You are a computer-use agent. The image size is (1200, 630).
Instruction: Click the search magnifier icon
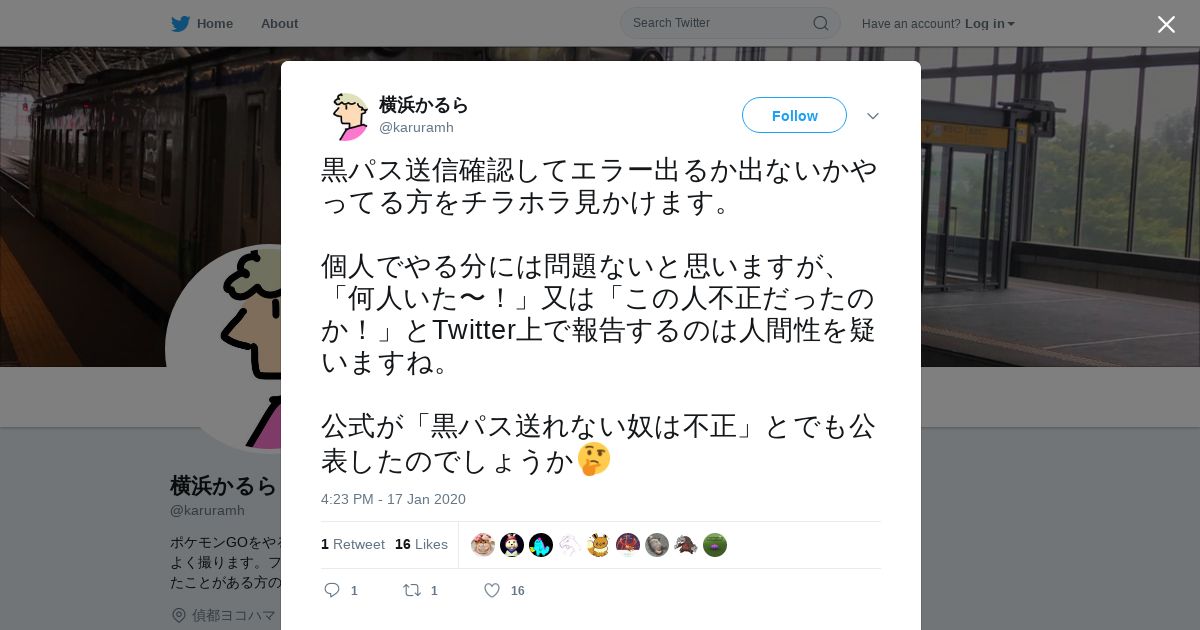(820, 23)
